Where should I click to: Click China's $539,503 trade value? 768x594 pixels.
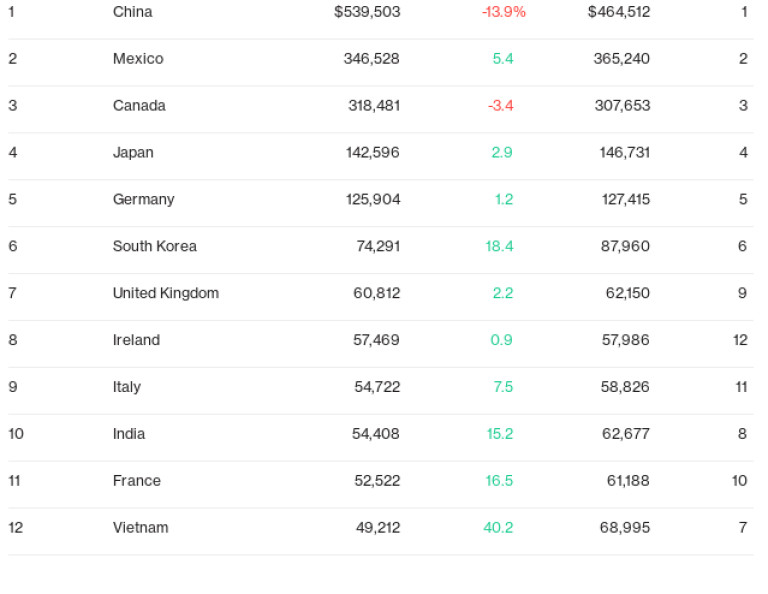[367, 12]
